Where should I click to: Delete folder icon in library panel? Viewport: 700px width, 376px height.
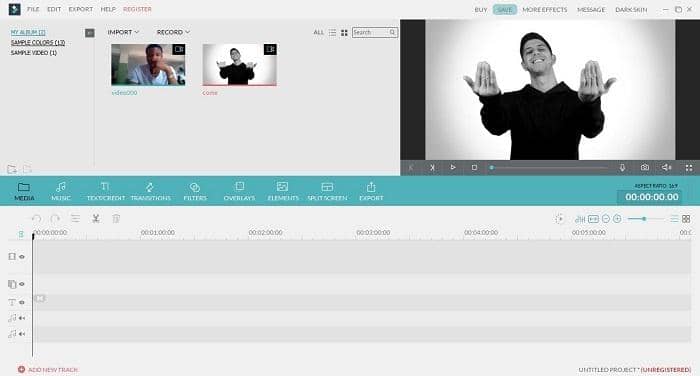tap(27, 169)
